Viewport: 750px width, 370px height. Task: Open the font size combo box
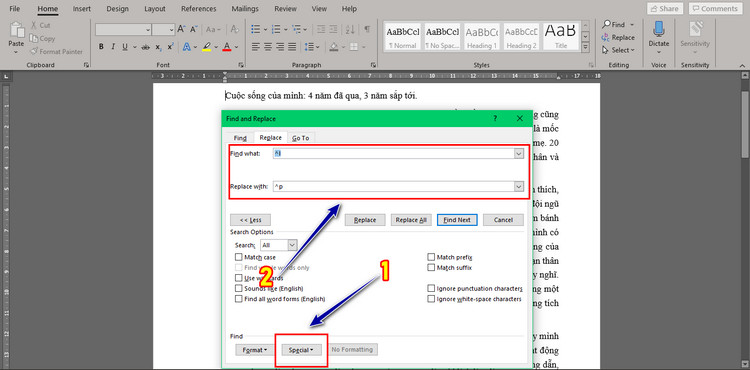click(164, 29)
